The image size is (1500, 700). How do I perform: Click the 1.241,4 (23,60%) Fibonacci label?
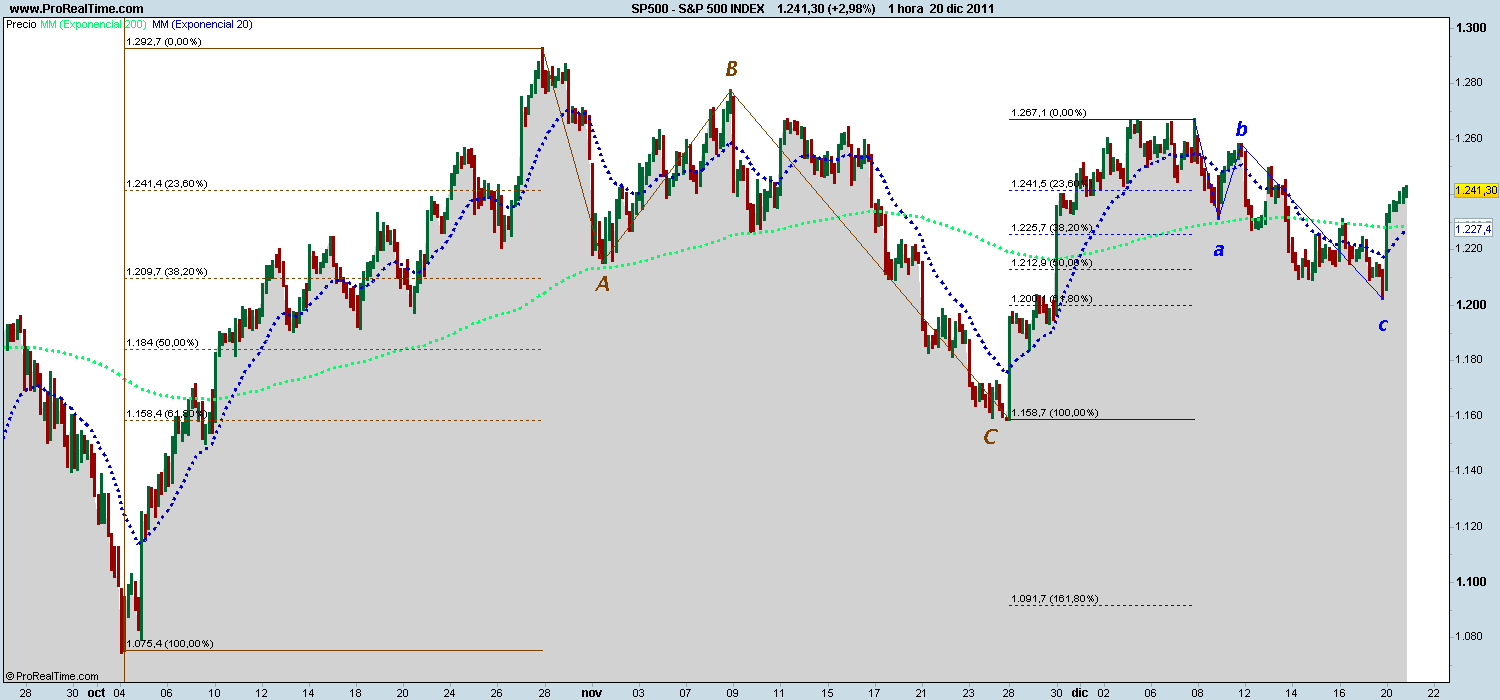point(167,184)
